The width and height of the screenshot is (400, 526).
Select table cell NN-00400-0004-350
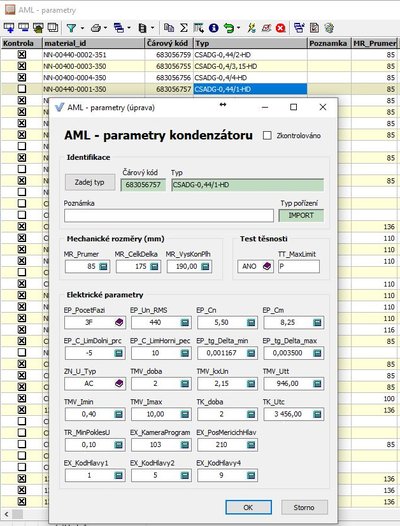[94, 77]
